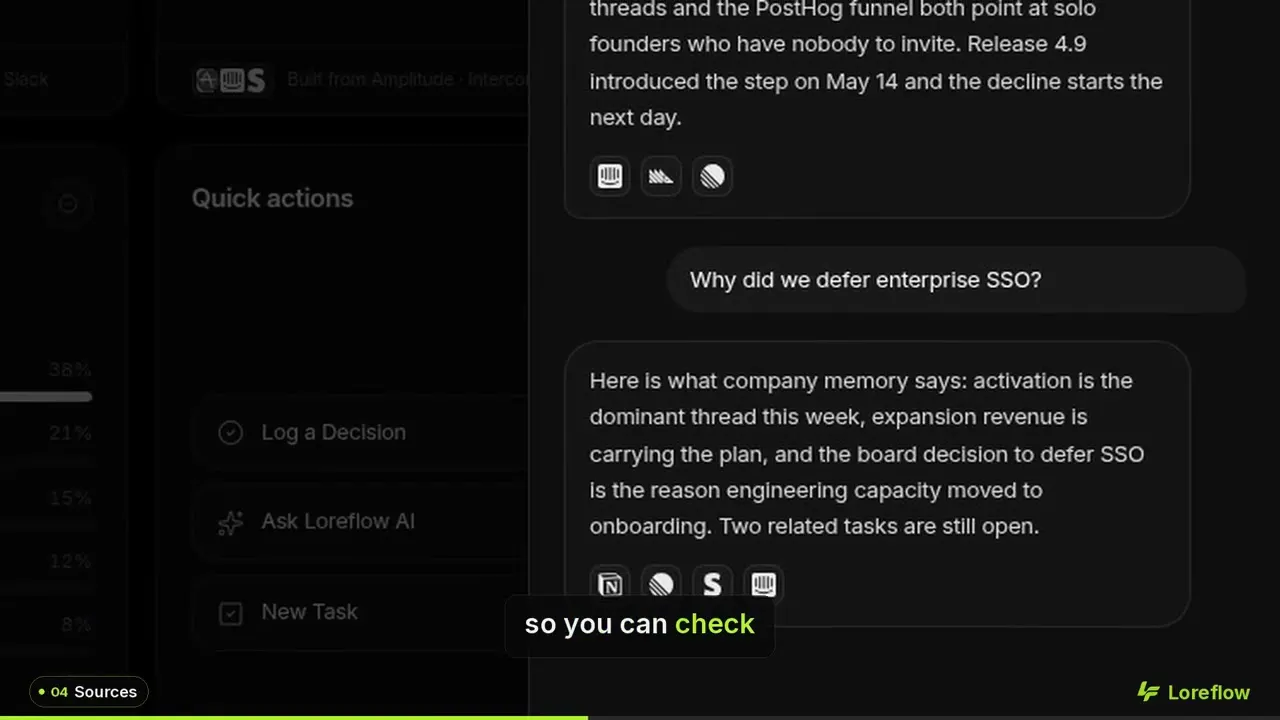
Task: Open Ask Loreflow AI quick action
Action: tap(360, 522)
